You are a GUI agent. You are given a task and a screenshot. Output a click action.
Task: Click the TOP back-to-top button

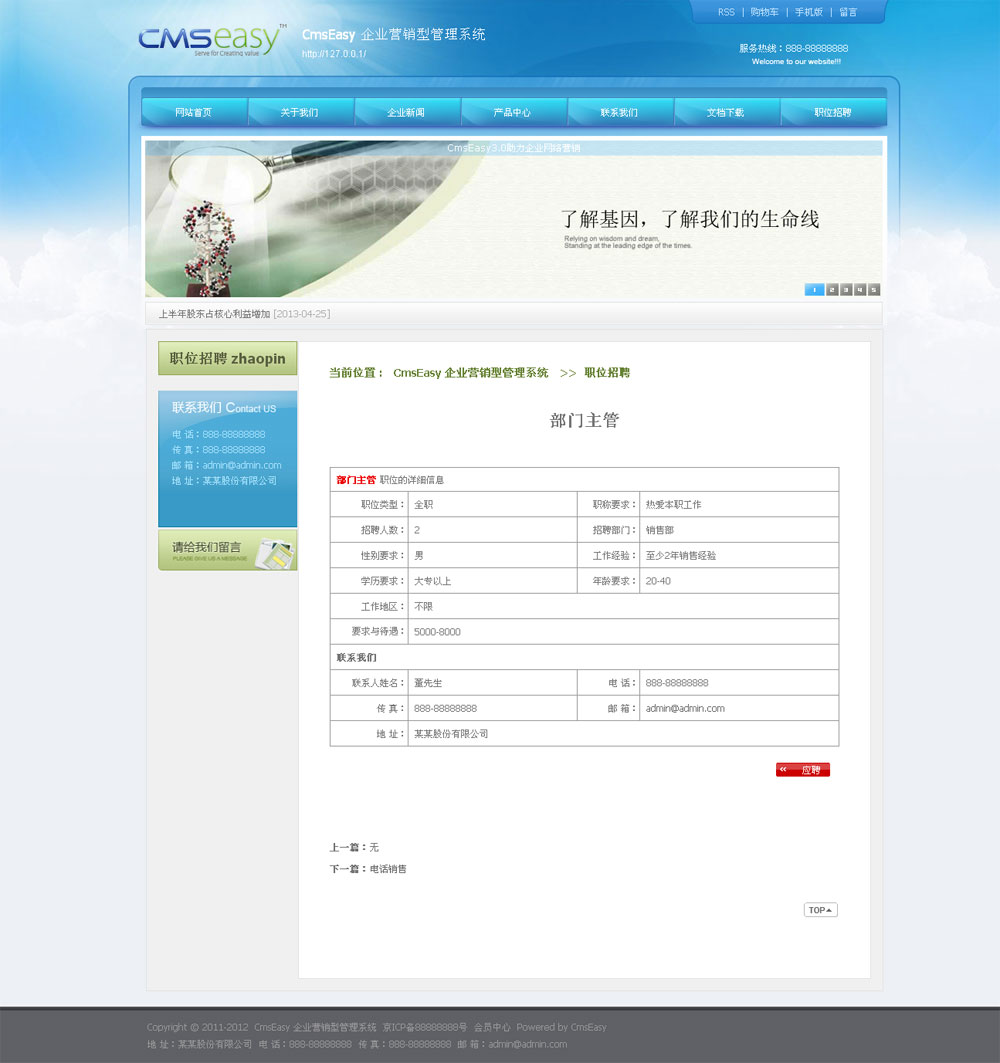point(820,910)
